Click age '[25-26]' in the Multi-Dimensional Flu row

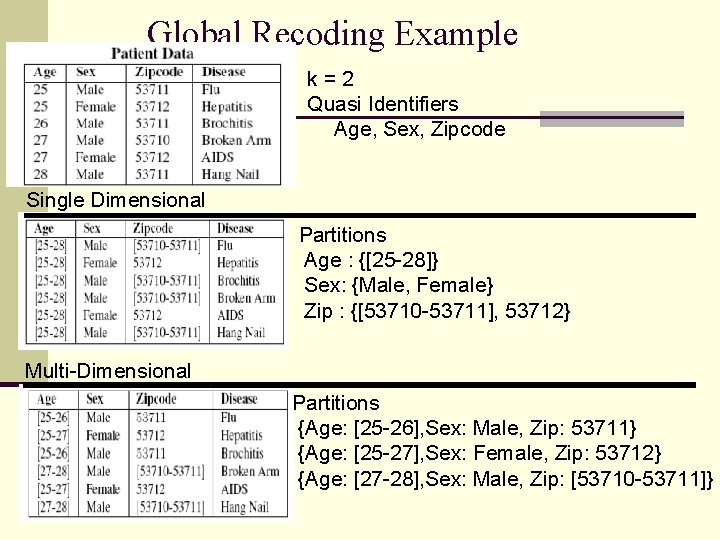pyautogui.click(x=54, y=418)
